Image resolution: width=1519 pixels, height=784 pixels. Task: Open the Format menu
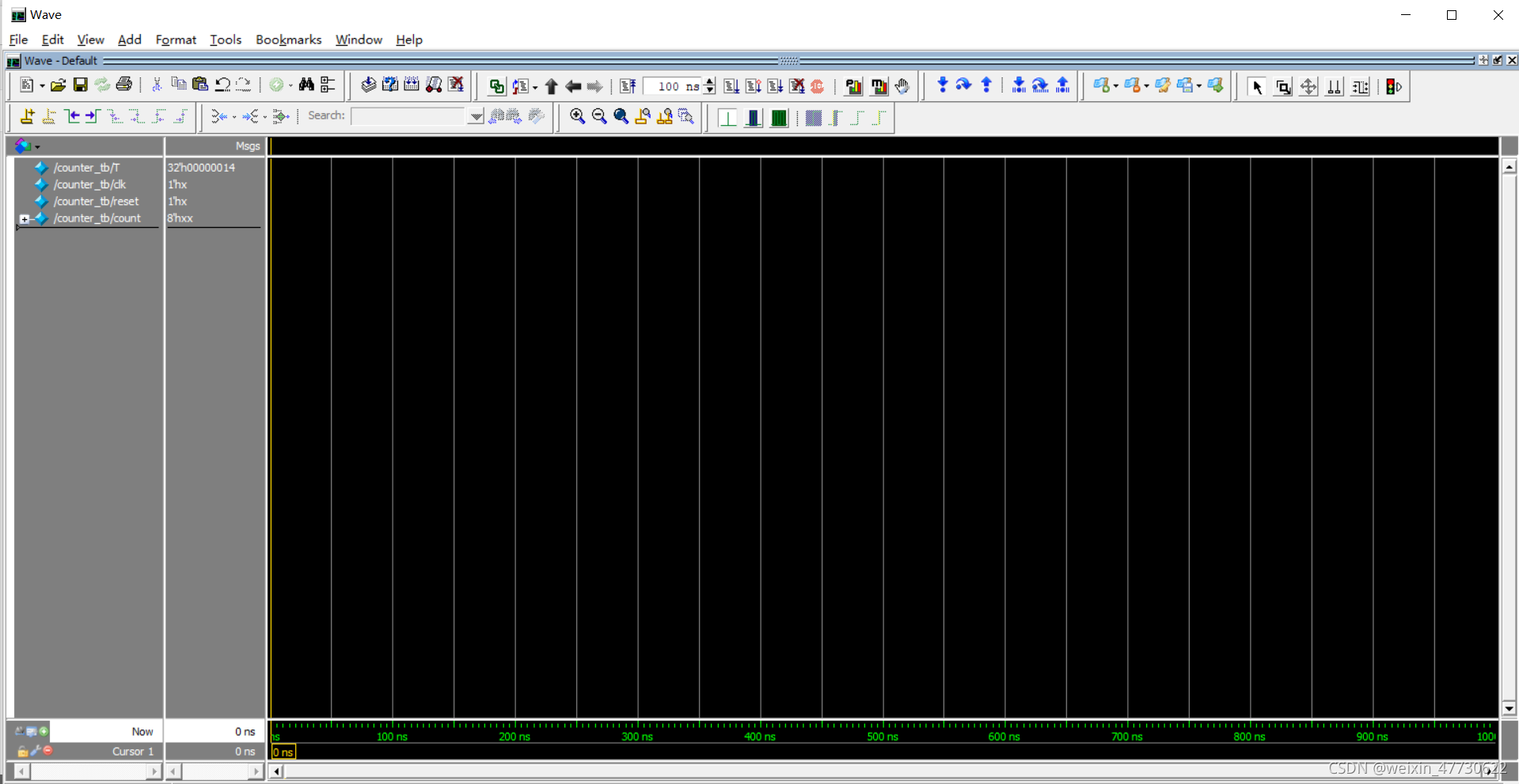click(x=176, y=40)
